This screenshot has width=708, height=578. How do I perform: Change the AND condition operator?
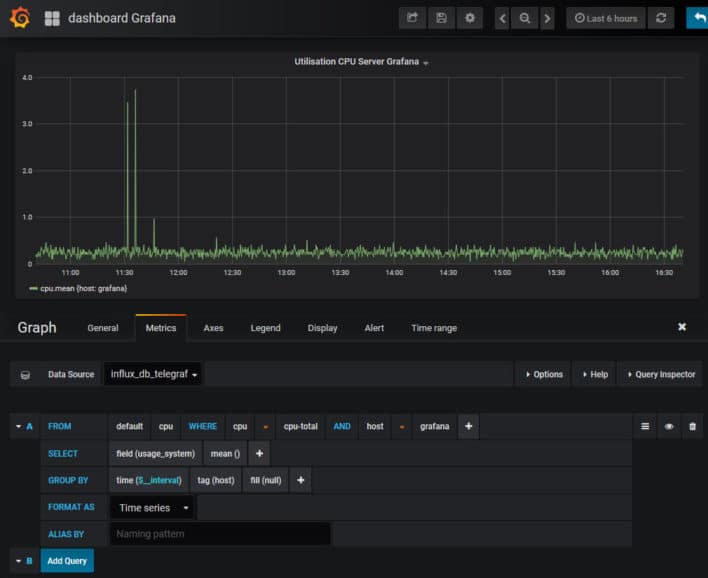(x=342, y=427)
